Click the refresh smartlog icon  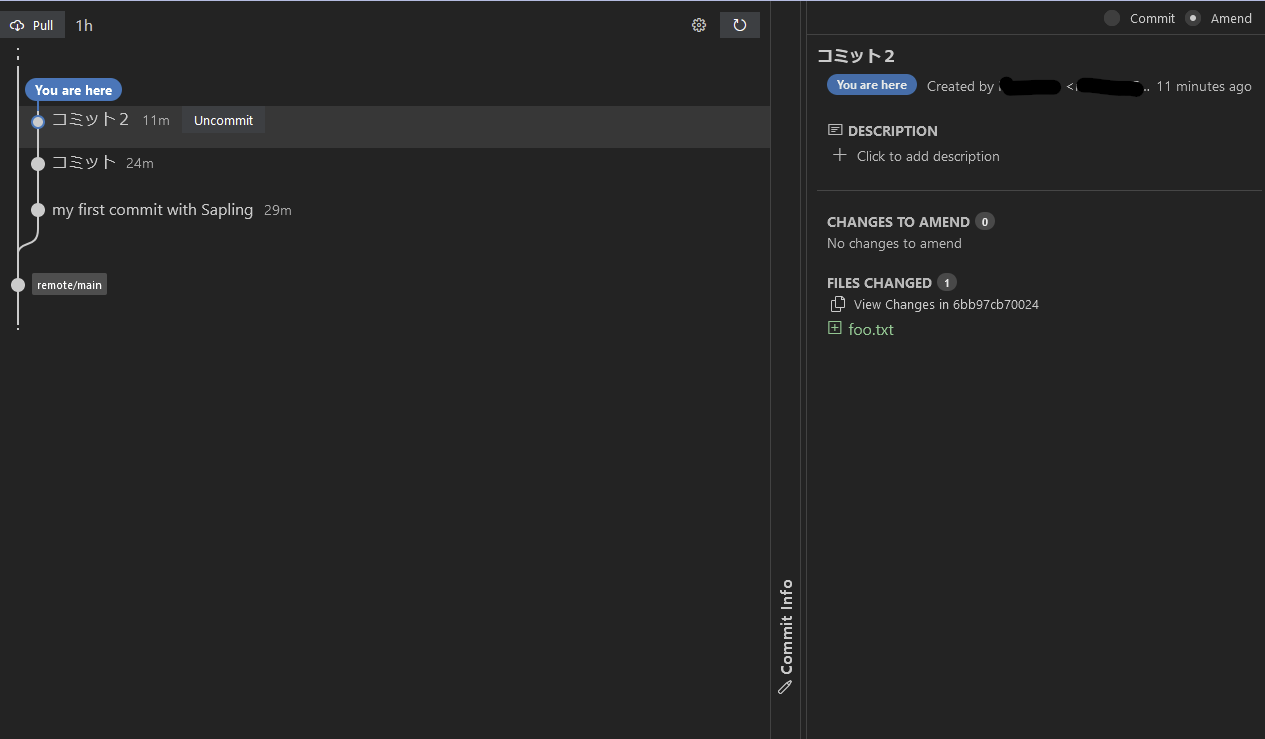coord(739,24)
